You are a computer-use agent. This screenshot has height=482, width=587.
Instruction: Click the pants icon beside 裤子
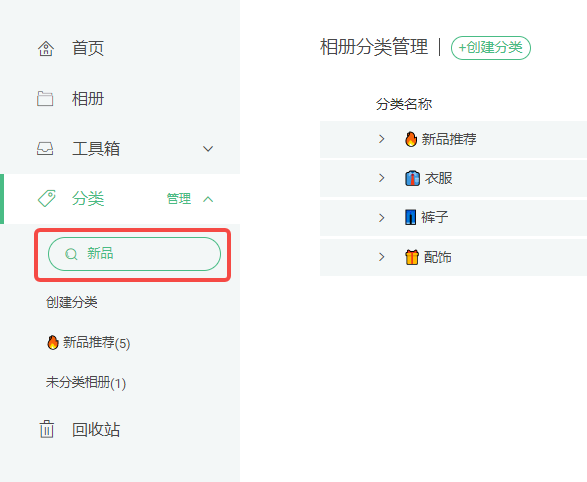410,217
